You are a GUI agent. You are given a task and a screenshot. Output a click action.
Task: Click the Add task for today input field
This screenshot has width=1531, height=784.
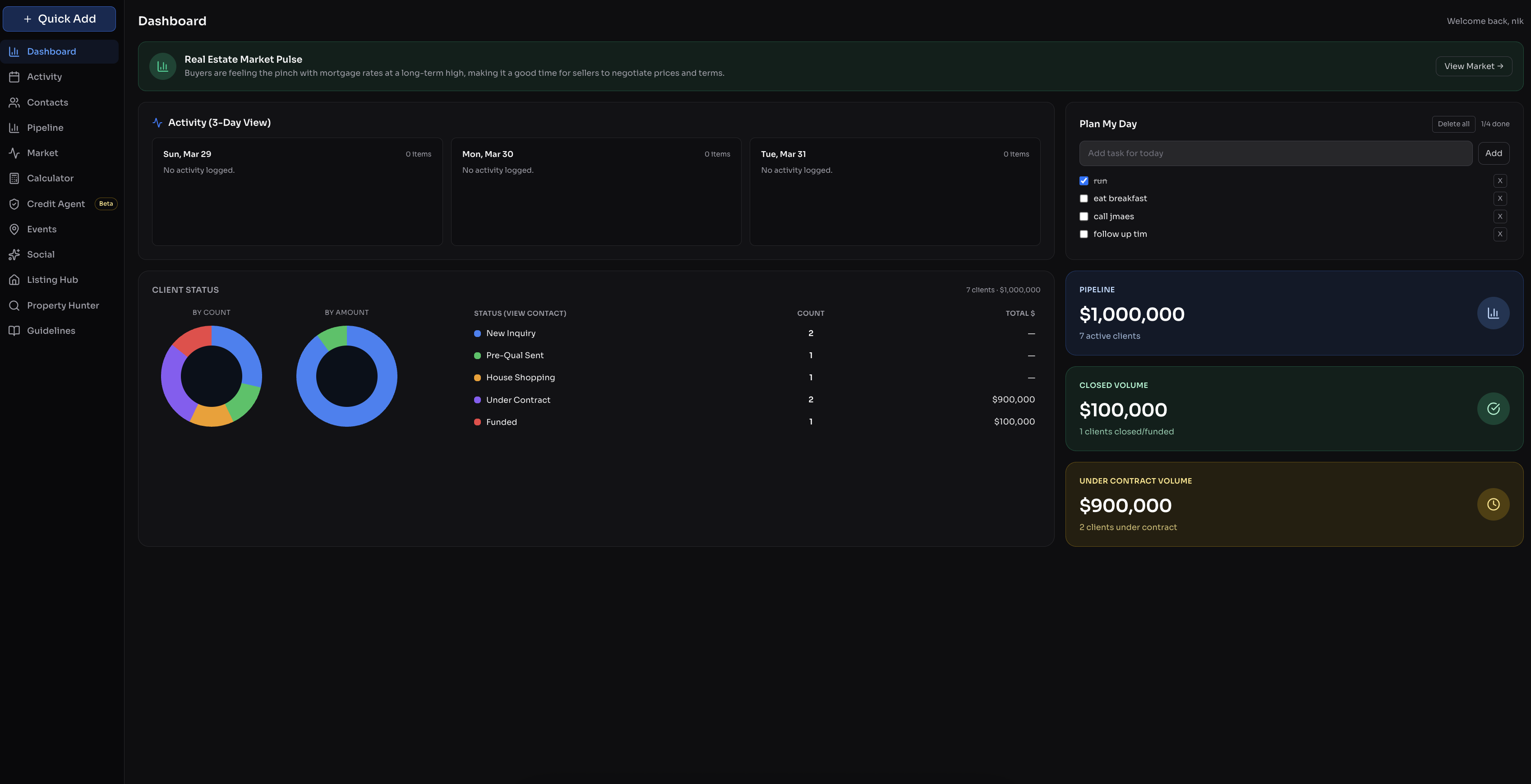1275,153
